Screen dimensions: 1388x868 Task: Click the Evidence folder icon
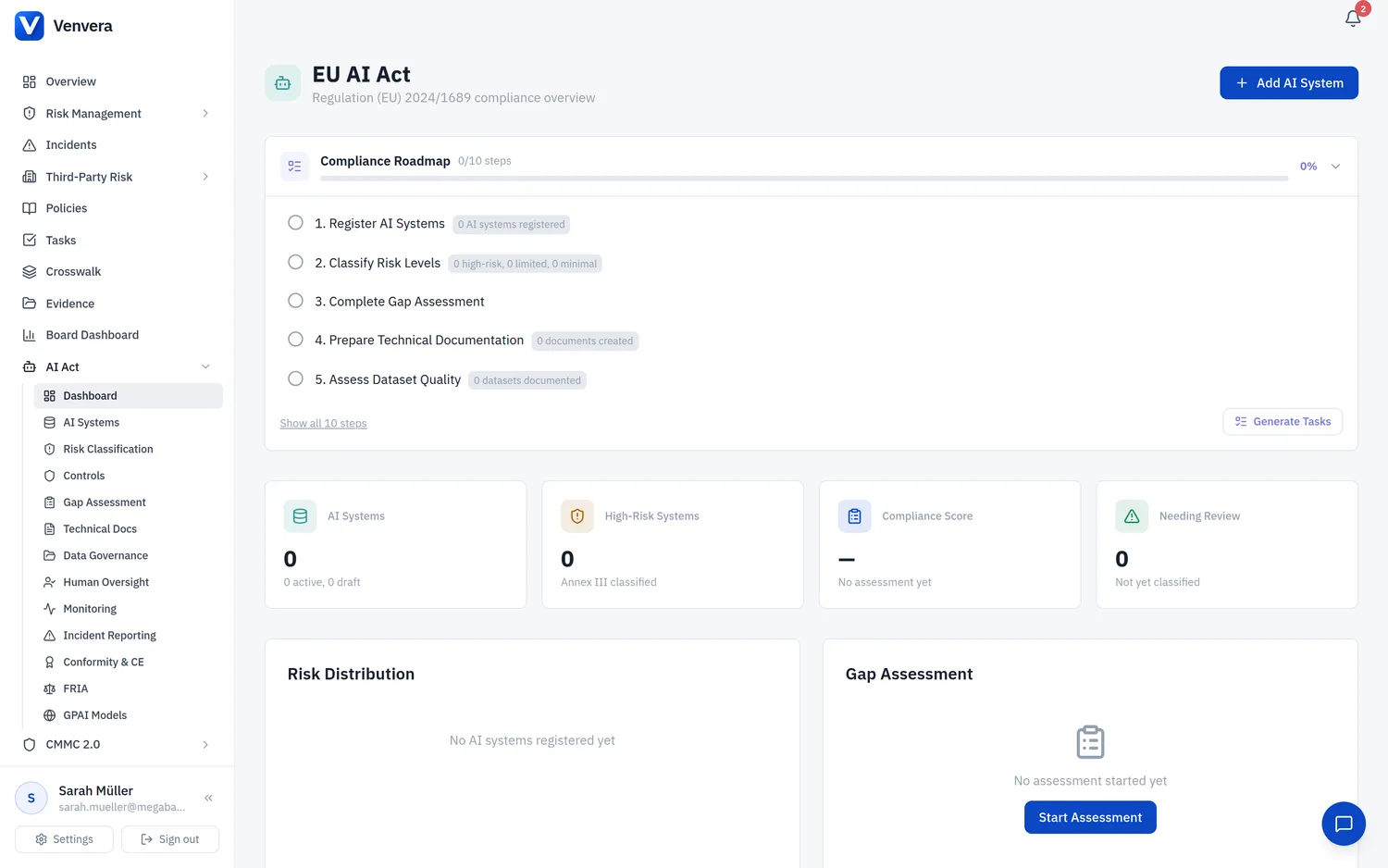[30, 304]
